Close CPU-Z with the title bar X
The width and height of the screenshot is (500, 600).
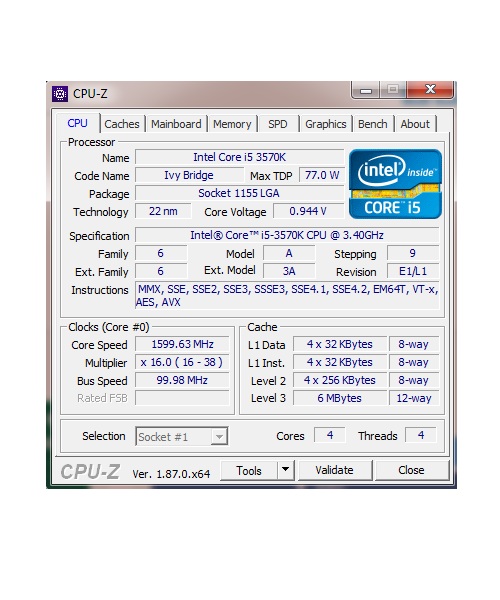(x=430, y=90)
